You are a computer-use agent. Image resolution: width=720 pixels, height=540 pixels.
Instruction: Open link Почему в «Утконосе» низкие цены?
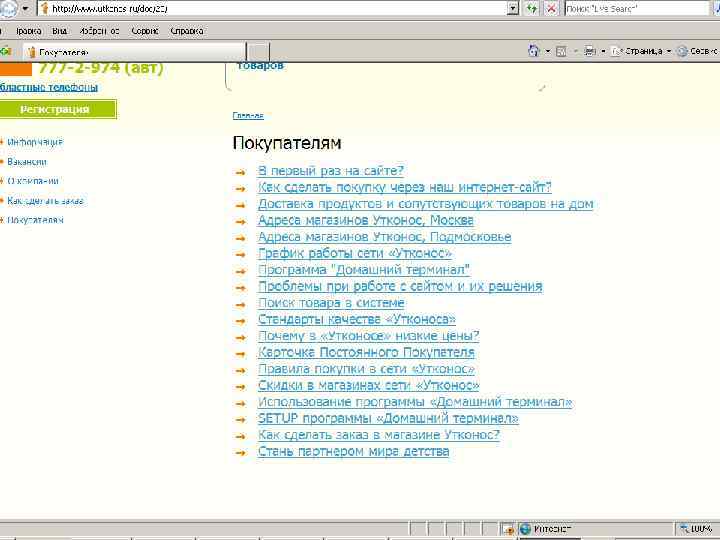pos(368,336)
